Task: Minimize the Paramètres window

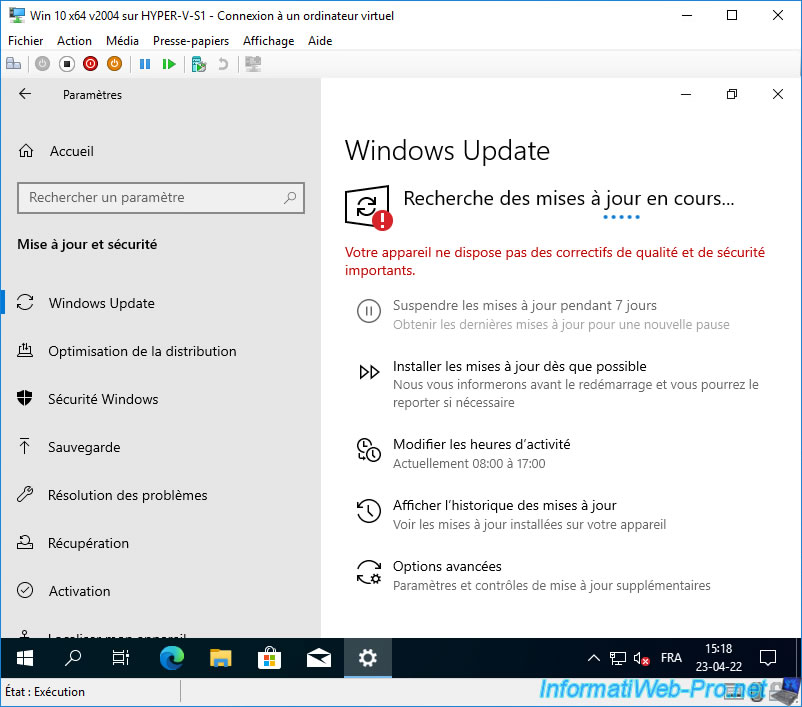Action: pos(686,94)
